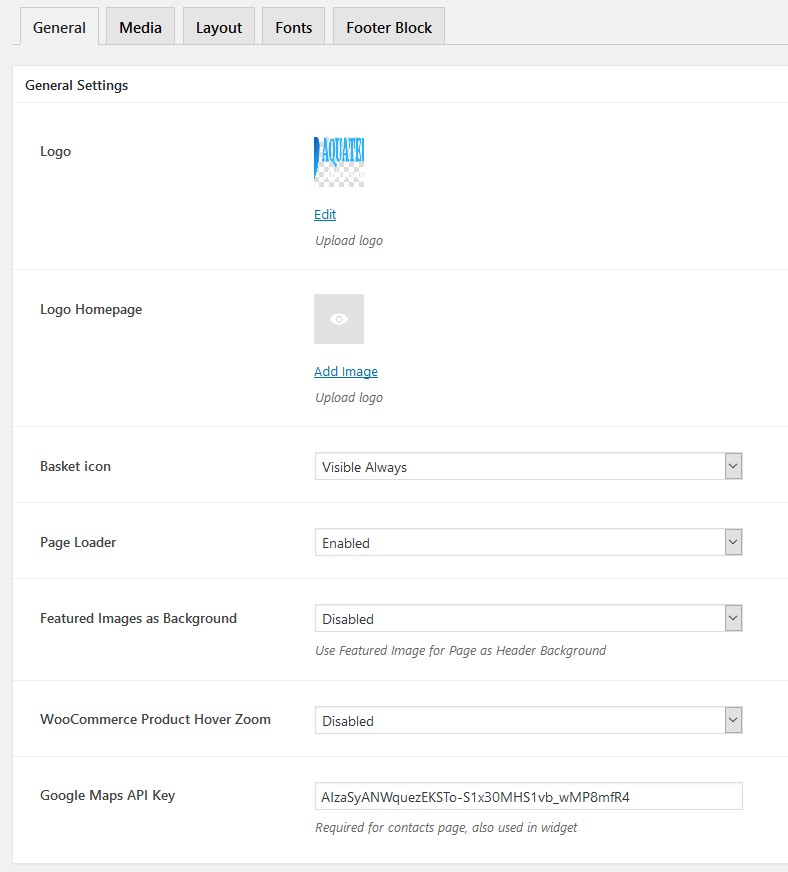Switch to the Fonts tab

294,27
